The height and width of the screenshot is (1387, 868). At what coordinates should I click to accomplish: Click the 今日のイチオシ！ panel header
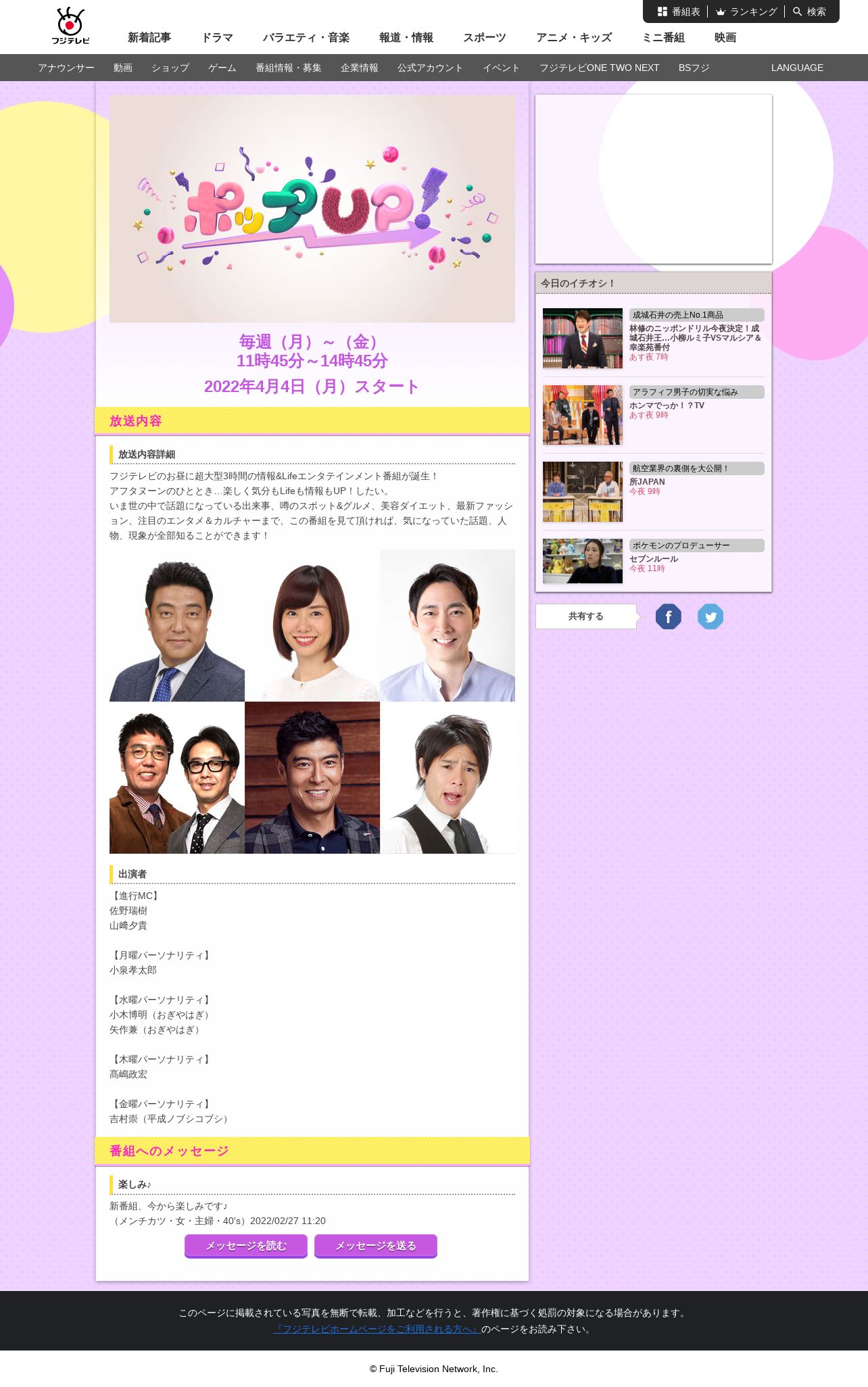click(x=654, y=283)
